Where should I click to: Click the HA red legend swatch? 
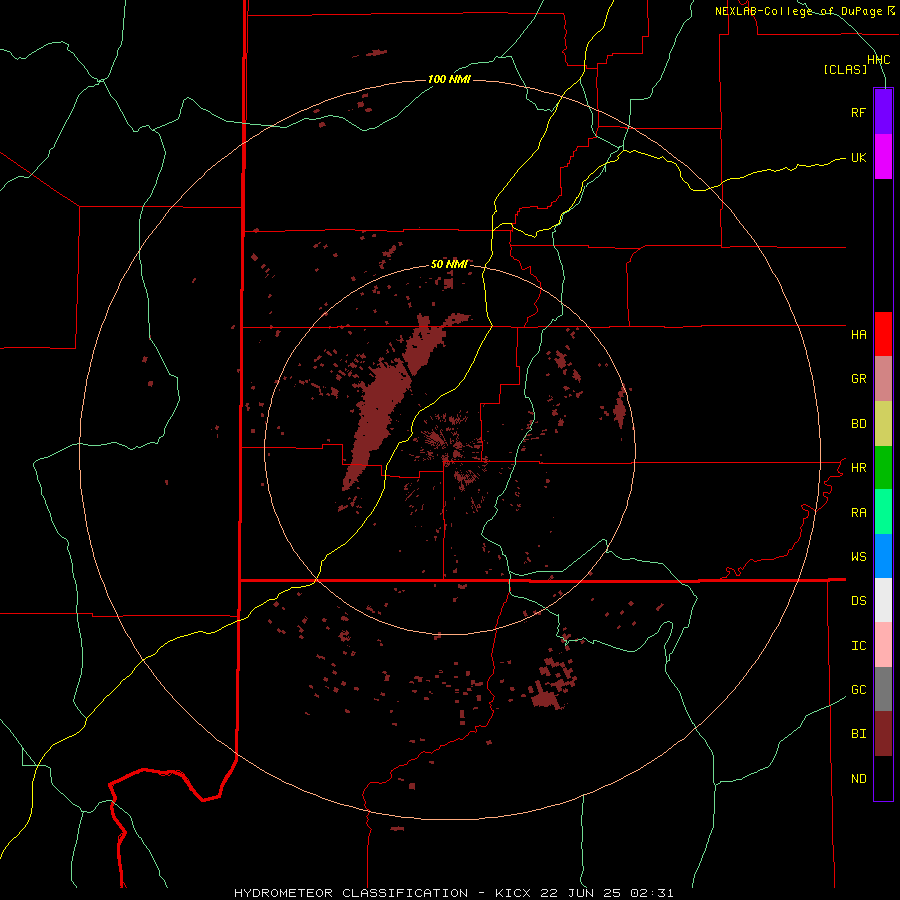tap(883, 334)
